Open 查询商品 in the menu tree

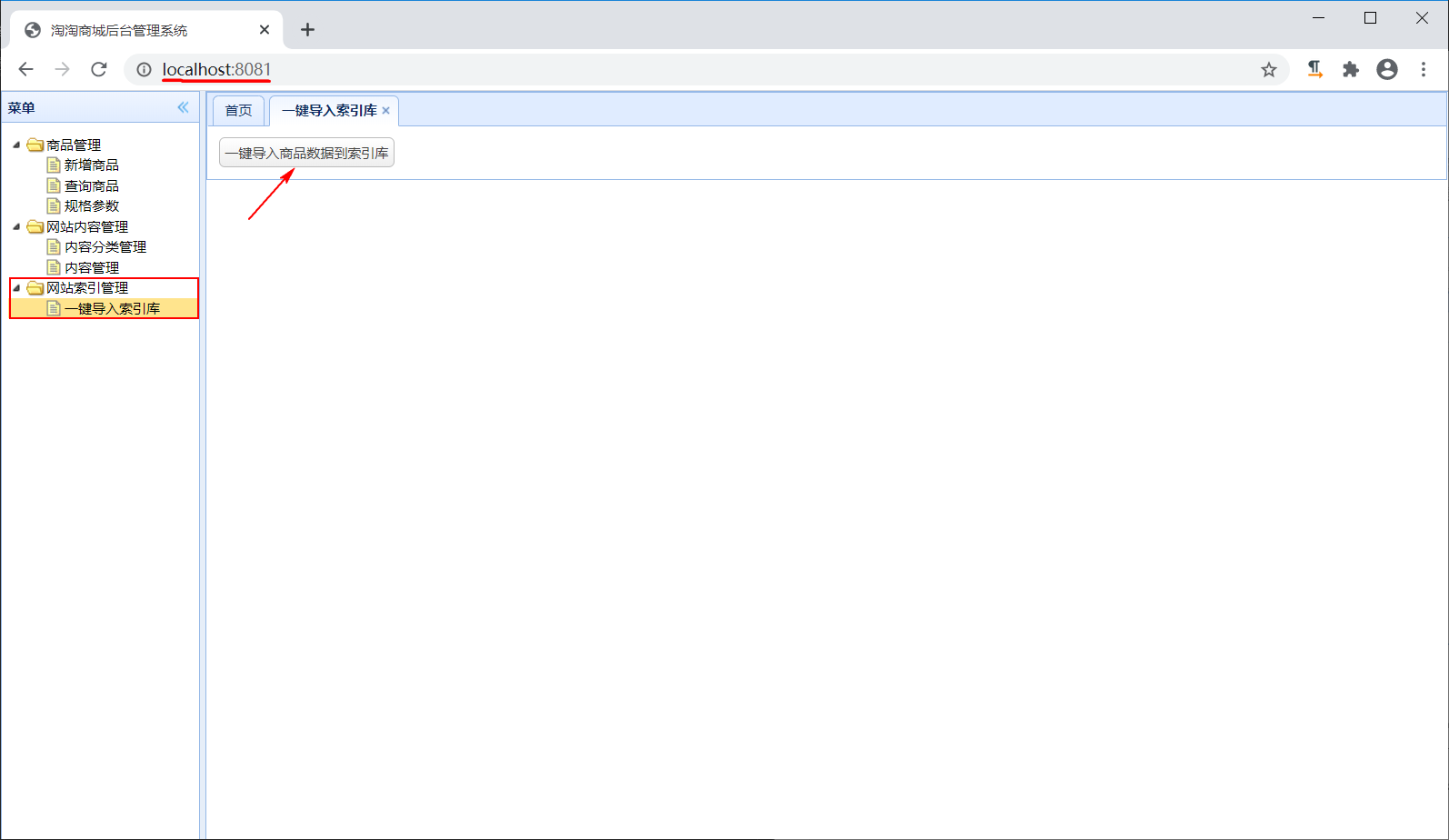91,185
